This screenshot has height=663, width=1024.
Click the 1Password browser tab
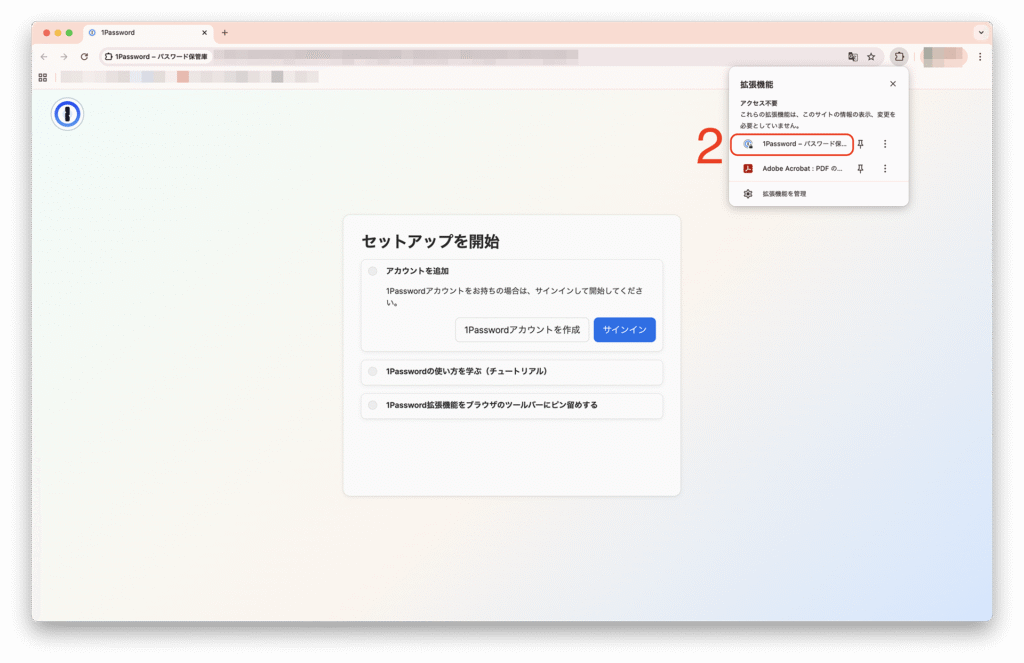point(148,33)
